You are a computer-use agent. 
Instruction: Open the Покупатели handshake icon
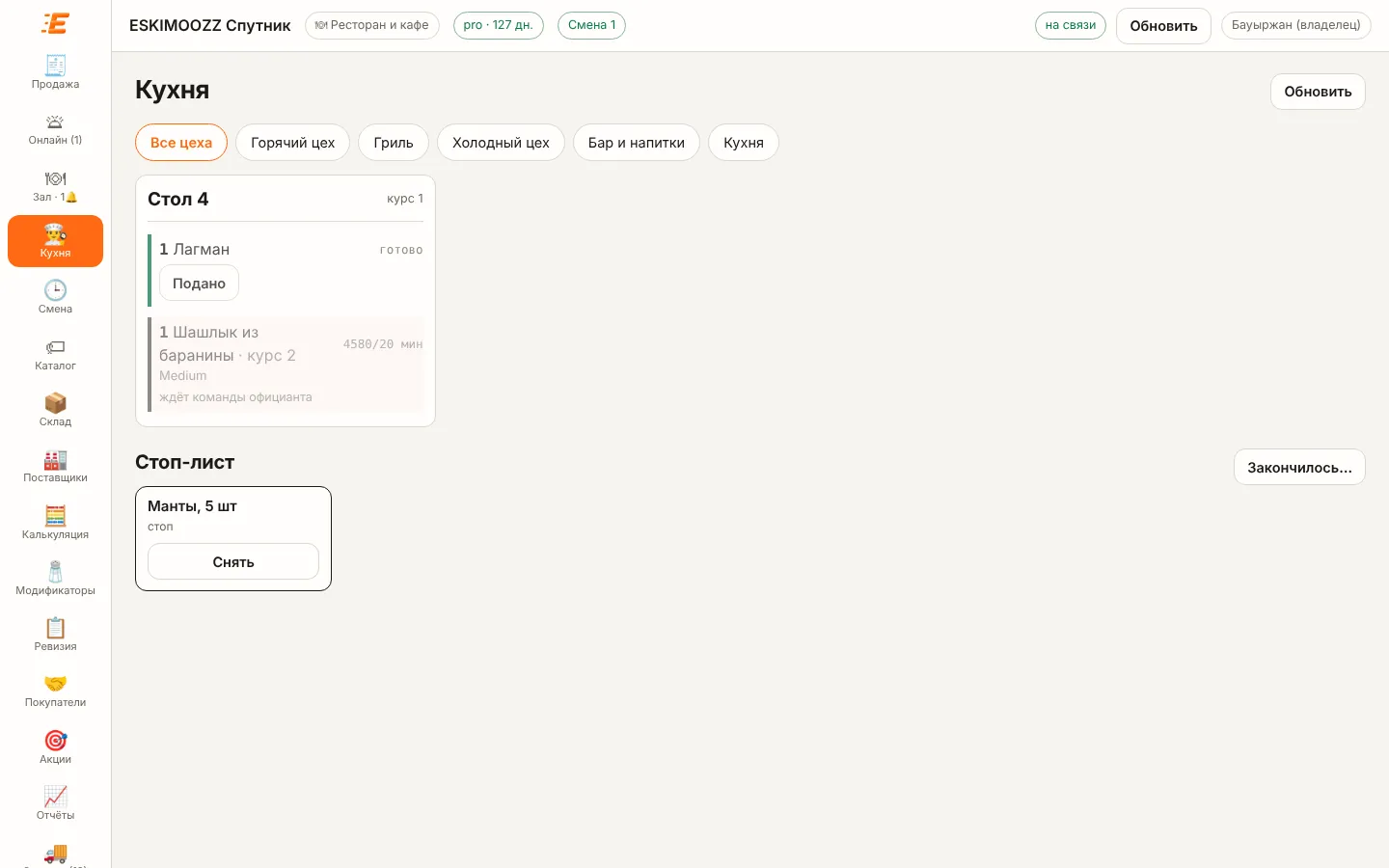(x=55, y=684)
